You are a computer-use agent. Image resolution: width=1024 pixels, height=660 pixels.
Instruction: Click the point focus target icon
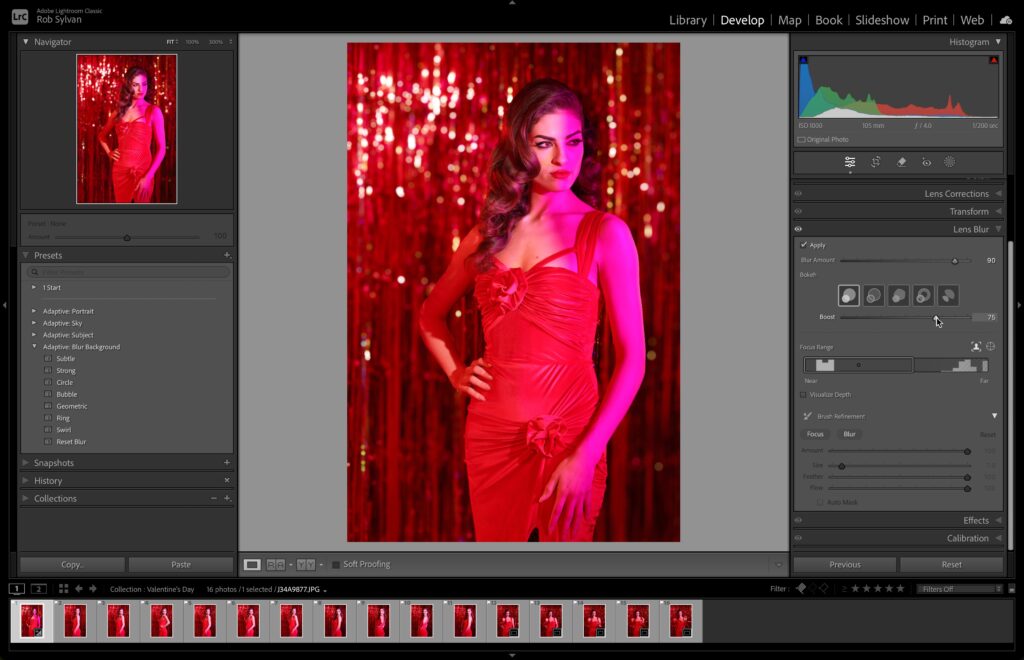pos(991,347)
